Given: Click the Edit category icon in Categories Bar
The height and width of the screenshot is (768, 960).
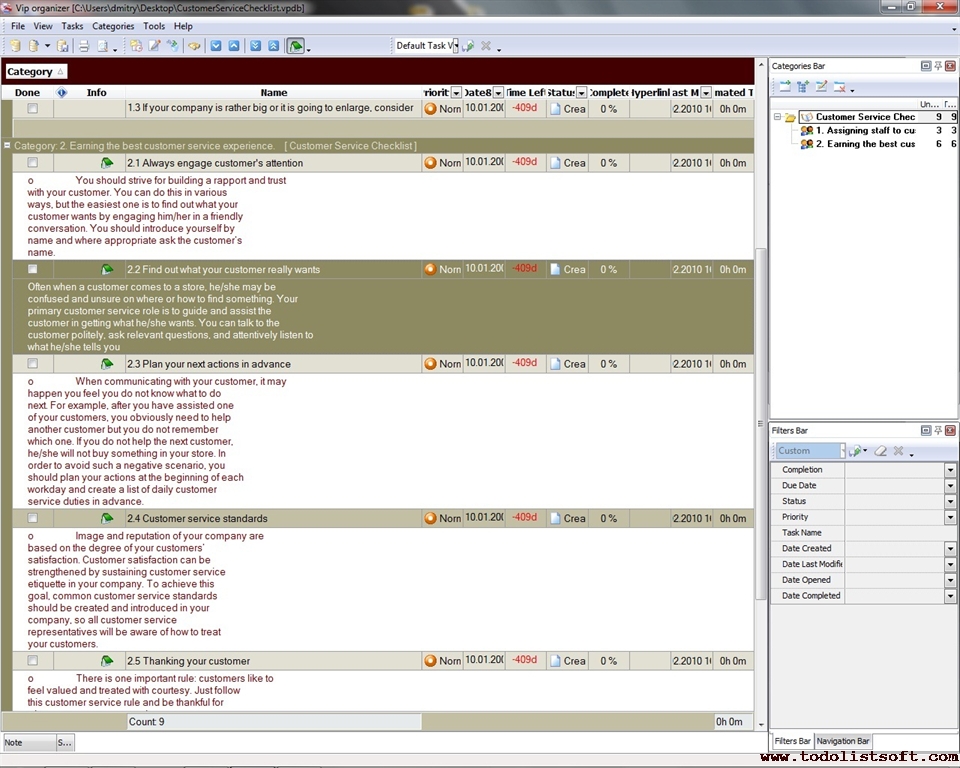Looking at the screenshot, I should point(821,87).
